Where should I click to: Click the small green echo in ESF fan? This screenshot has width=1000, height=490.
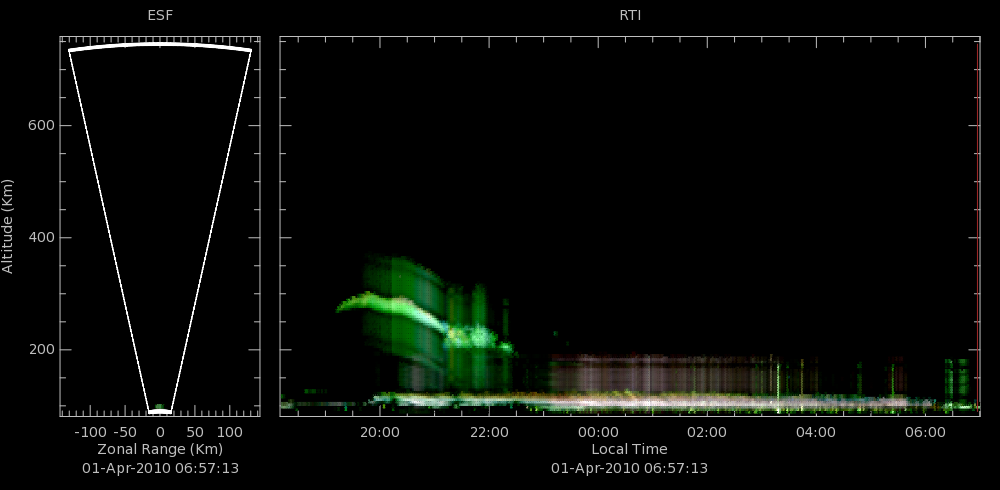159,406
